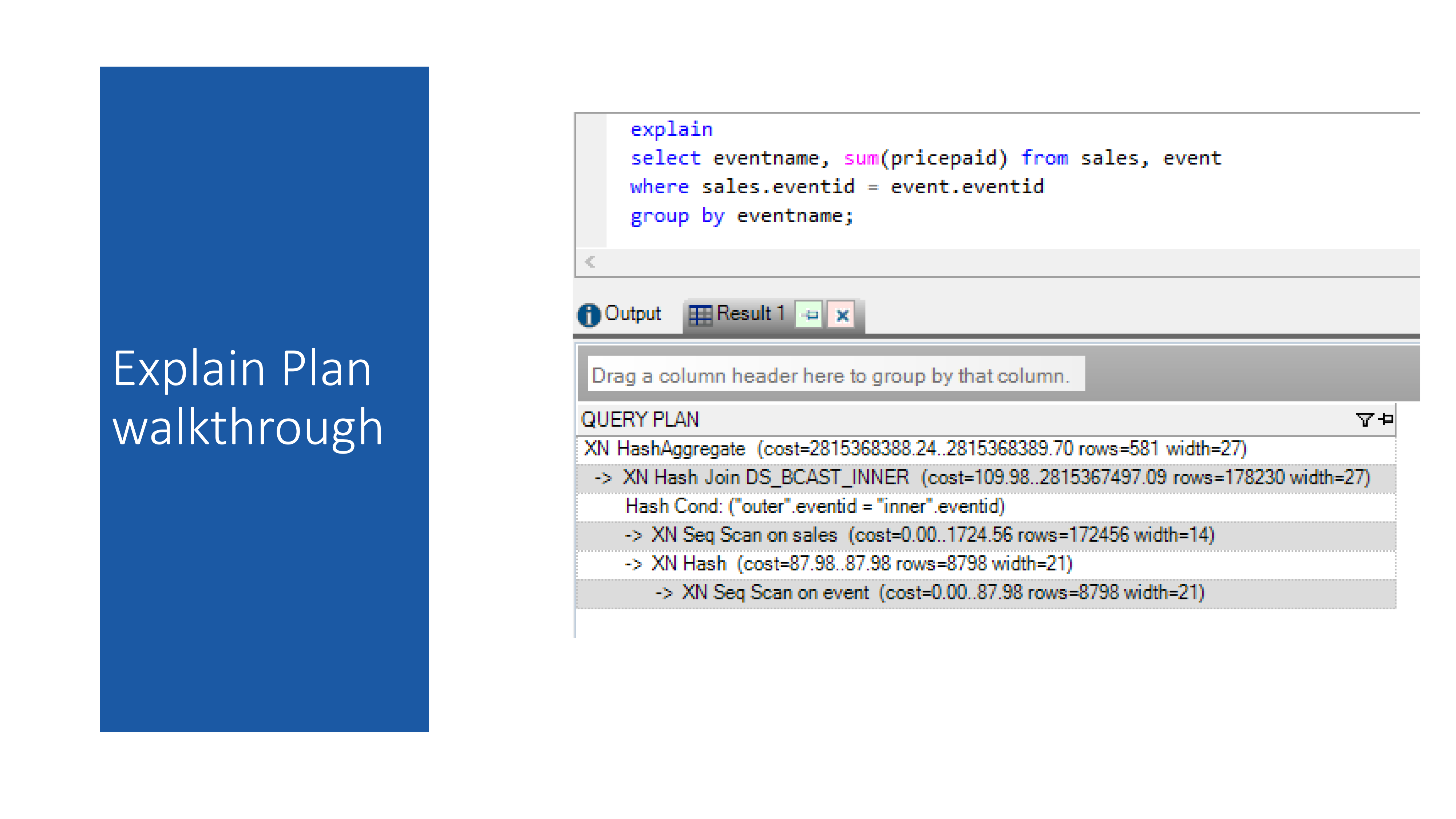Open the Output tab

[x=620, y=314]
